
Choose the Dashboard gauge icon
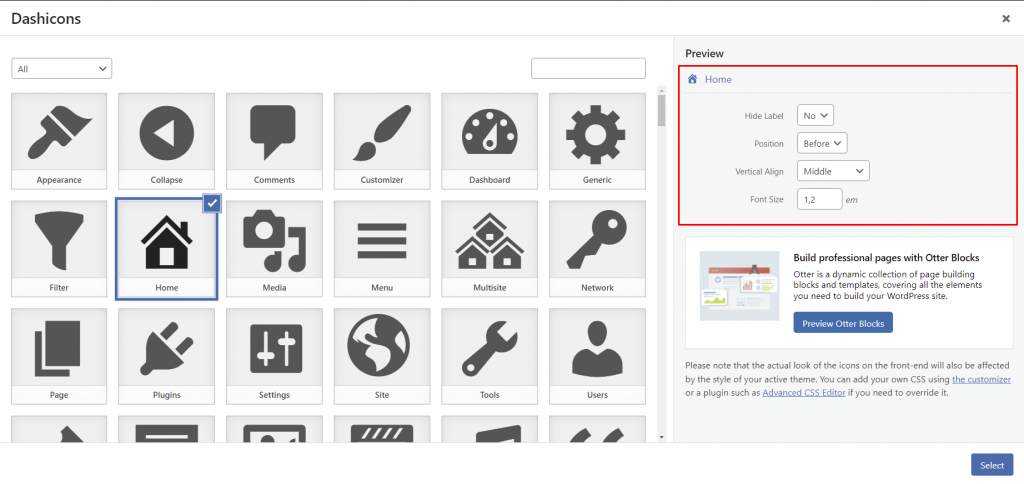490,140
